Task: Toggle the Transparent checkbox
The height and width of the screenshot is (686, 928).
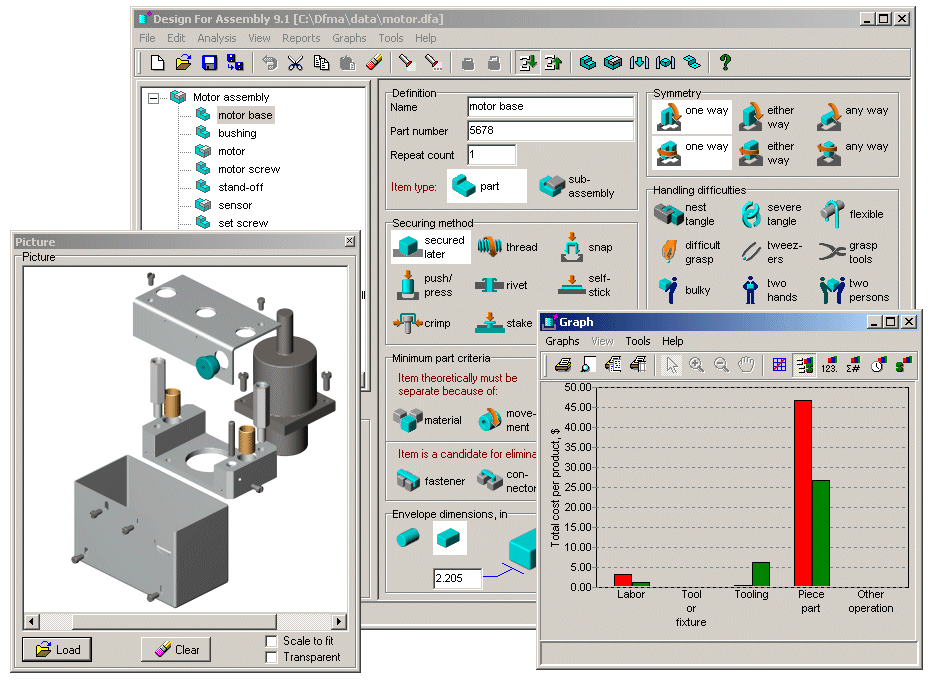Action: 272,657
